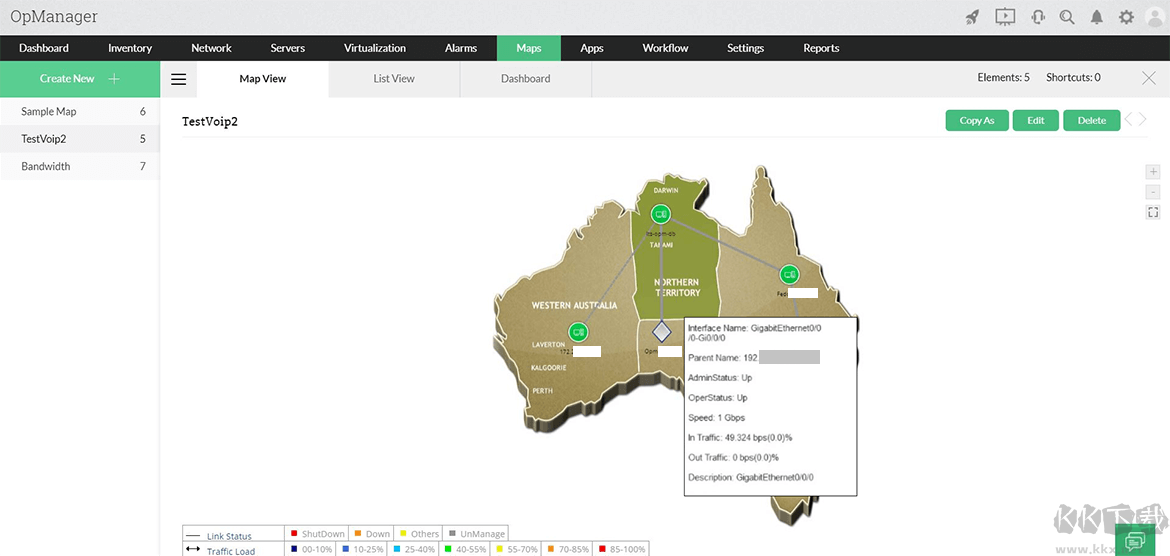This screenshot has height=556, width=1170.
Task: Open the Servers menu
Action: coord(287,48)
